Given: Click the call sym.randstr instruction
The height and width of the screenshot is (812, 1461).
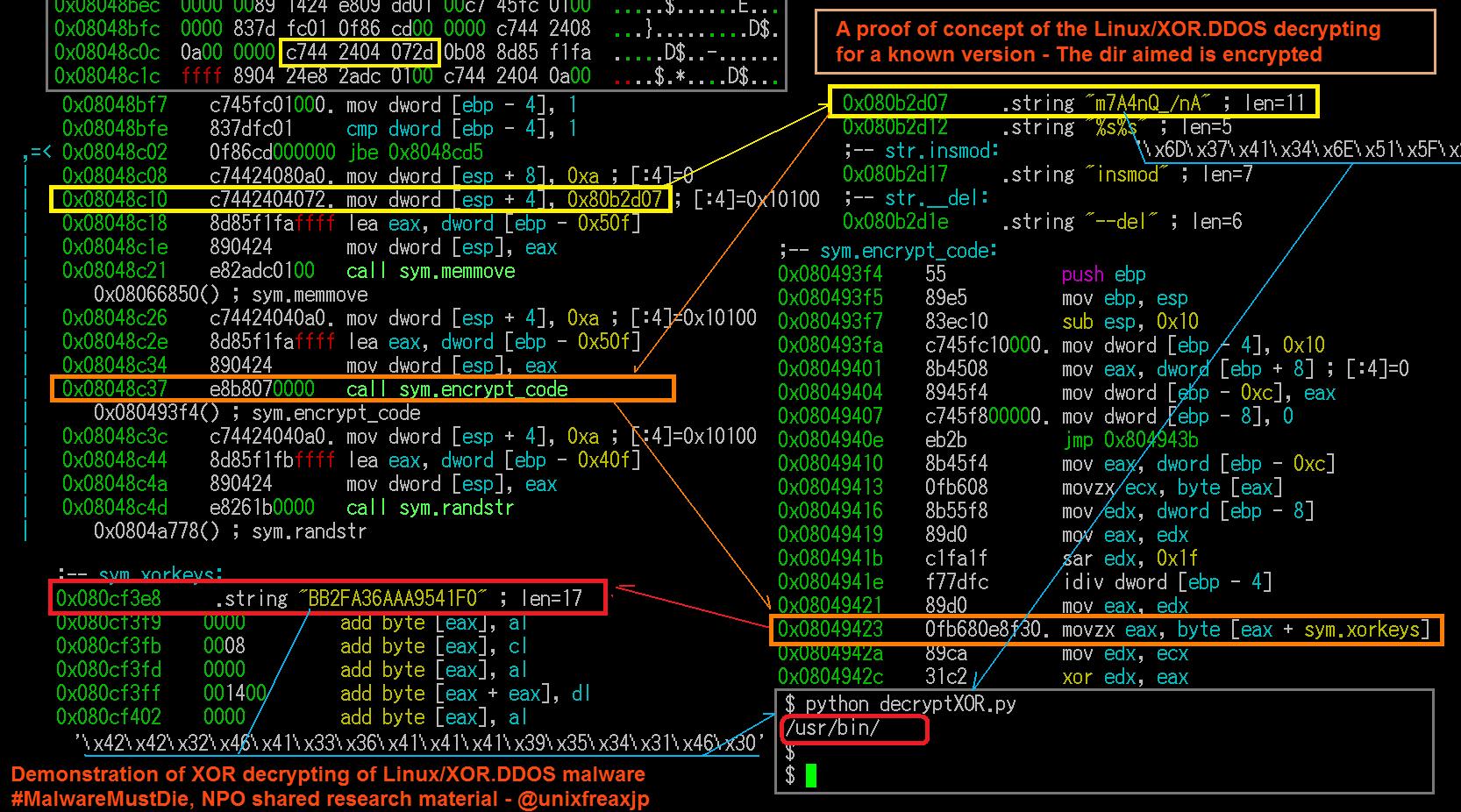Looking at the screenshot, I should (x=429, y=508).
